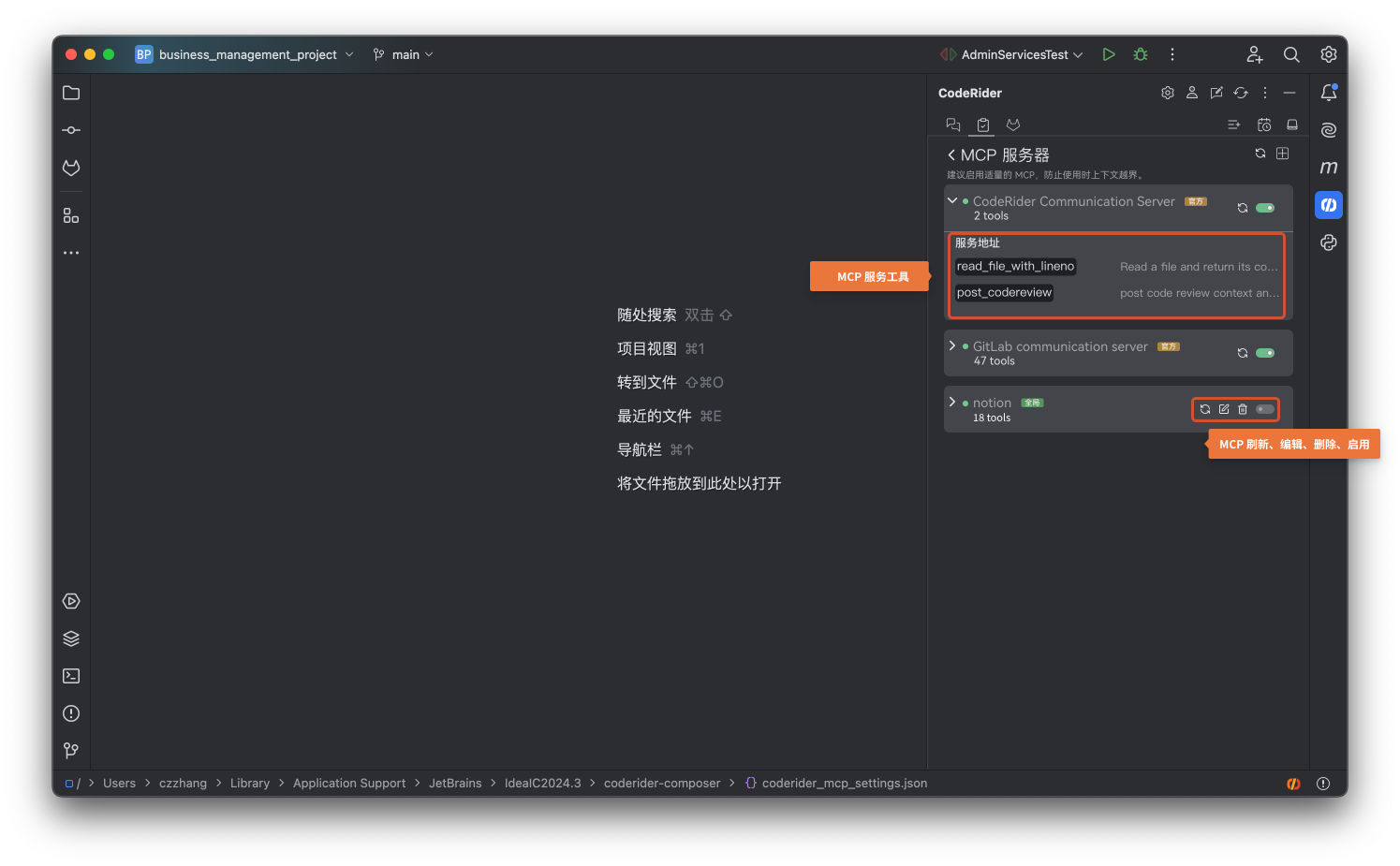Viewport: 1400px width, 866px height.
Task: Click the post_codereview tool
Action: (1004, 293)
